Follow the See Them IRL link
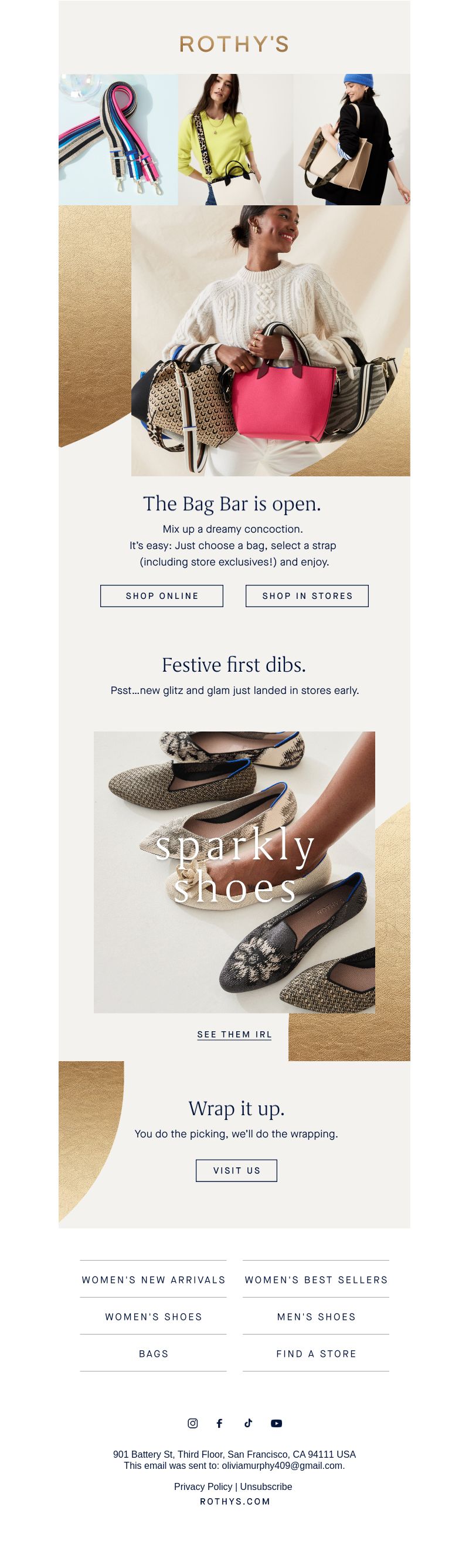The height and width of the screenshot is (1568, 469). (234, 1035)
